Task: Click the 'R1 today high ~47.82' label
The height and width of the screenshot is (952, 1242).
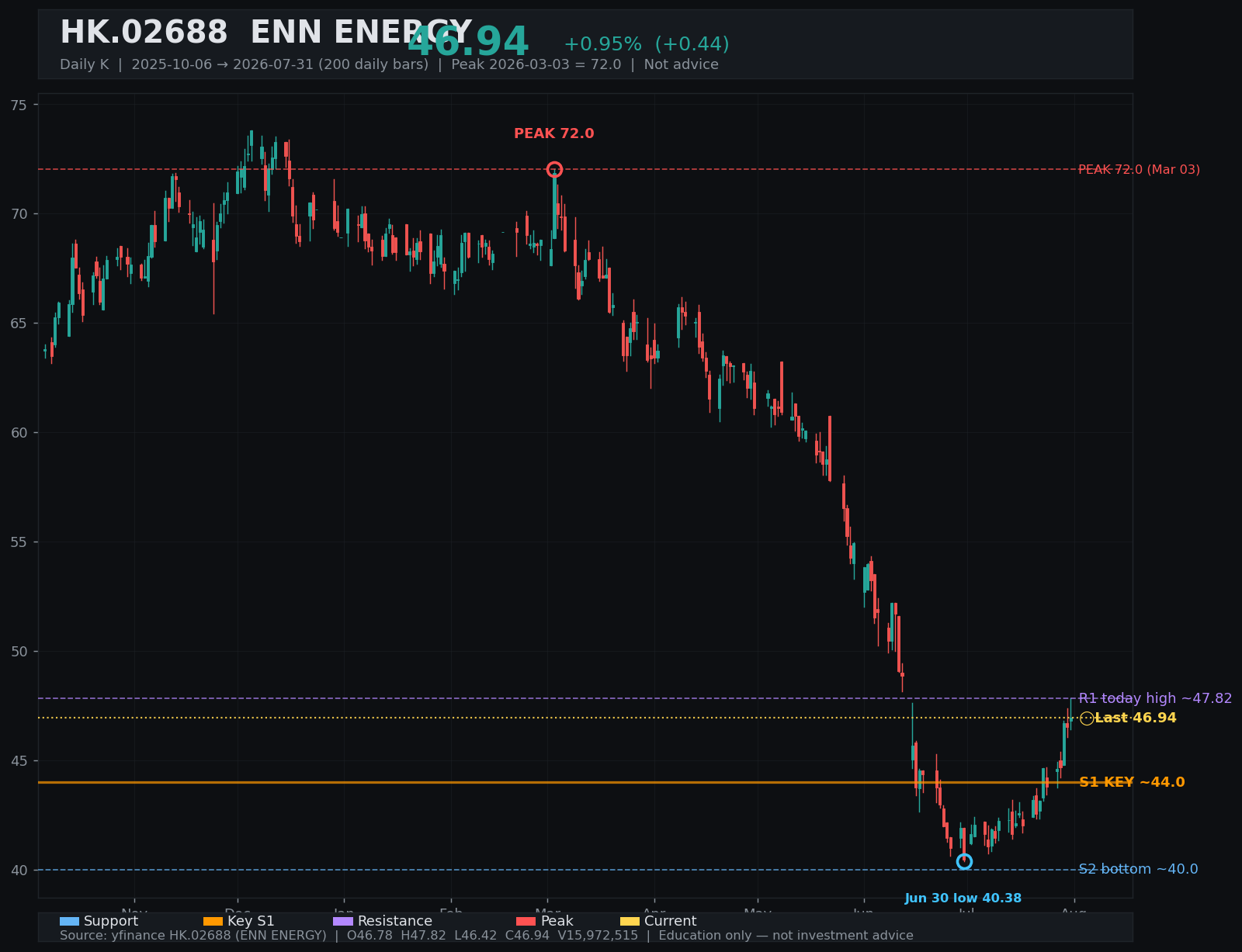Action: pyautogui.click(x=1155, y=698)
